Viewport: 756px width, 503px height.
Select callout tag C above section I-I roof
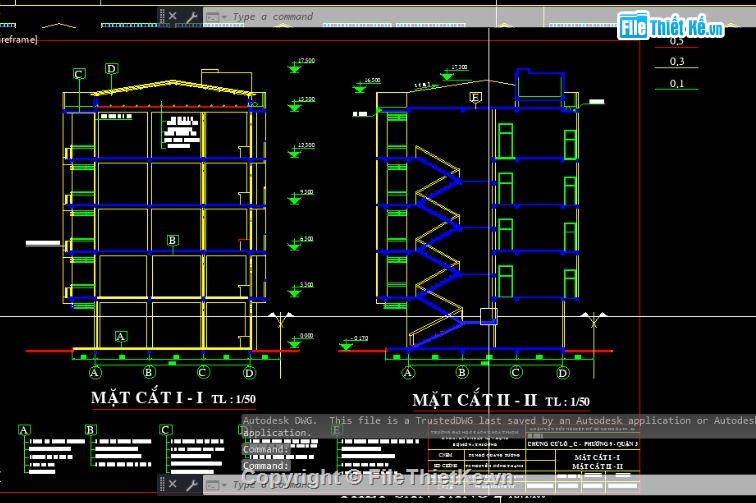coord(80,74)
